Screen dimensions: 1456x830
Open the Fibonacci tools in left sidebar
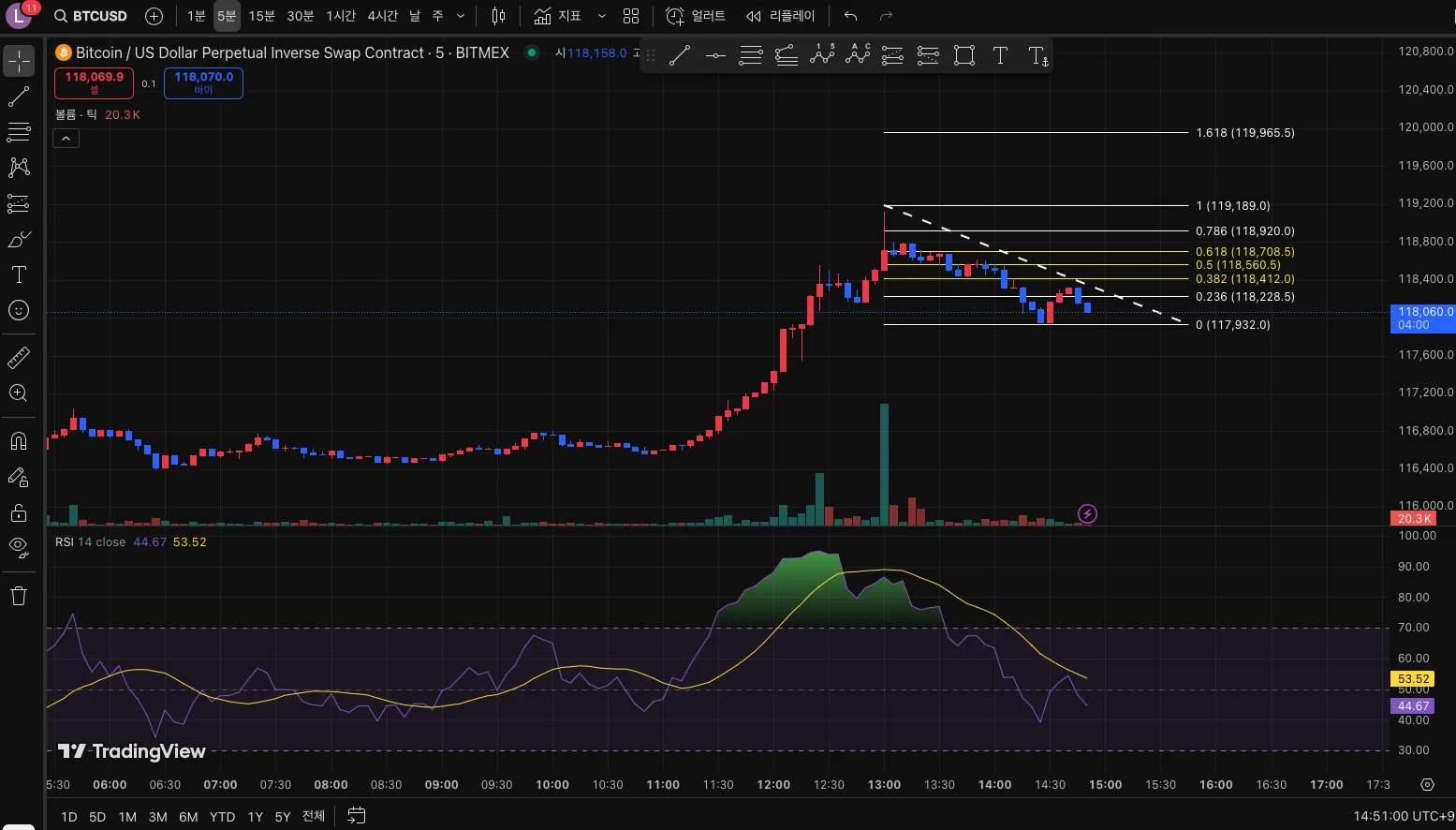tap(19, 131)
